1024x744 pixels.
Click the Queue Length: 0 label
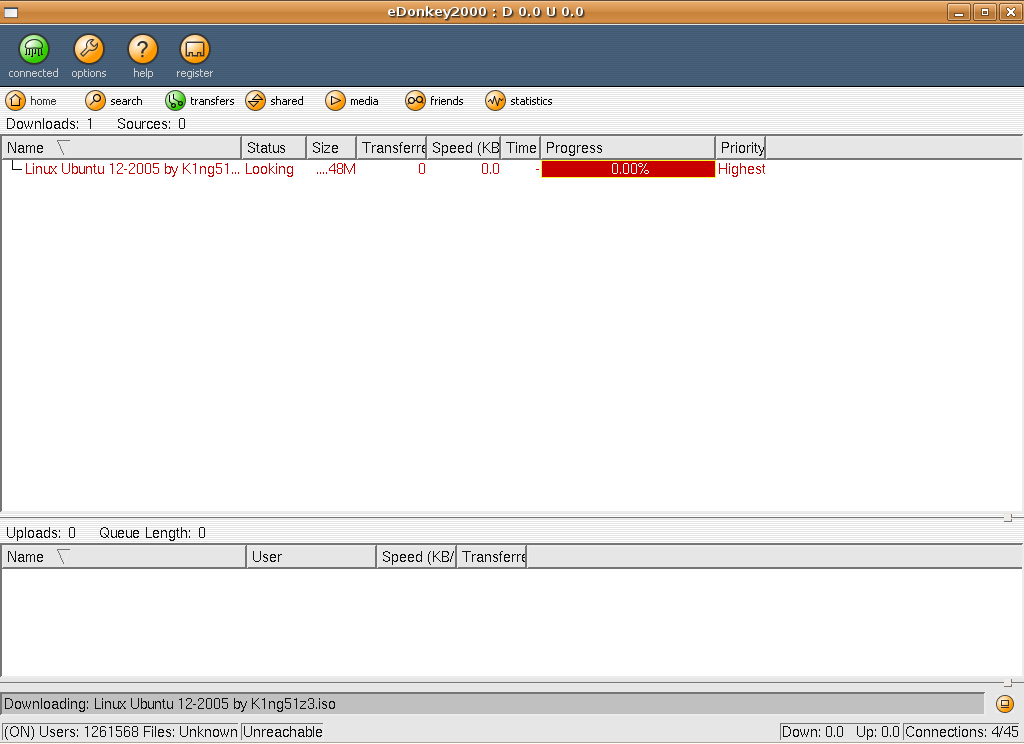pyautogui.click(x=152, y=533)
